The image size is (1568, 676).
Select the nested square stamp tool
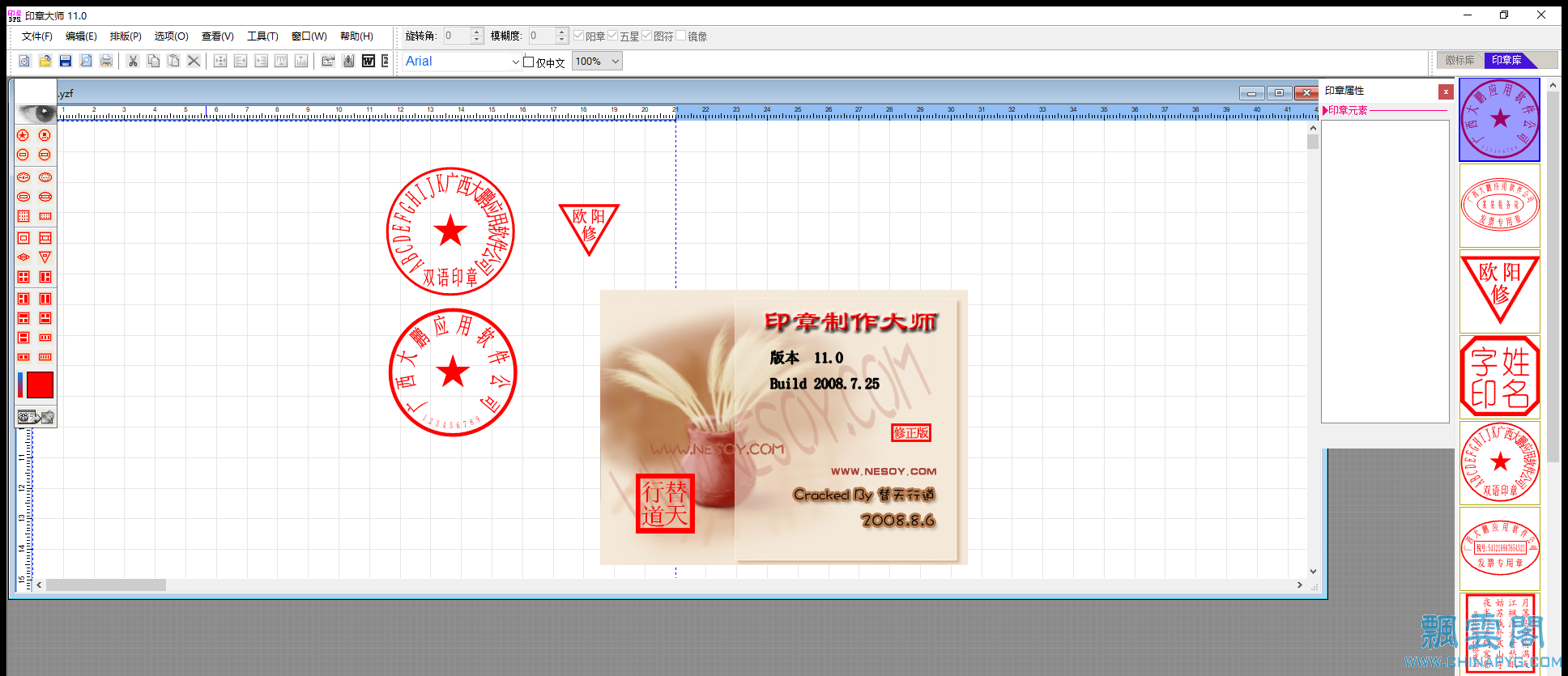(x=23, y=238)
